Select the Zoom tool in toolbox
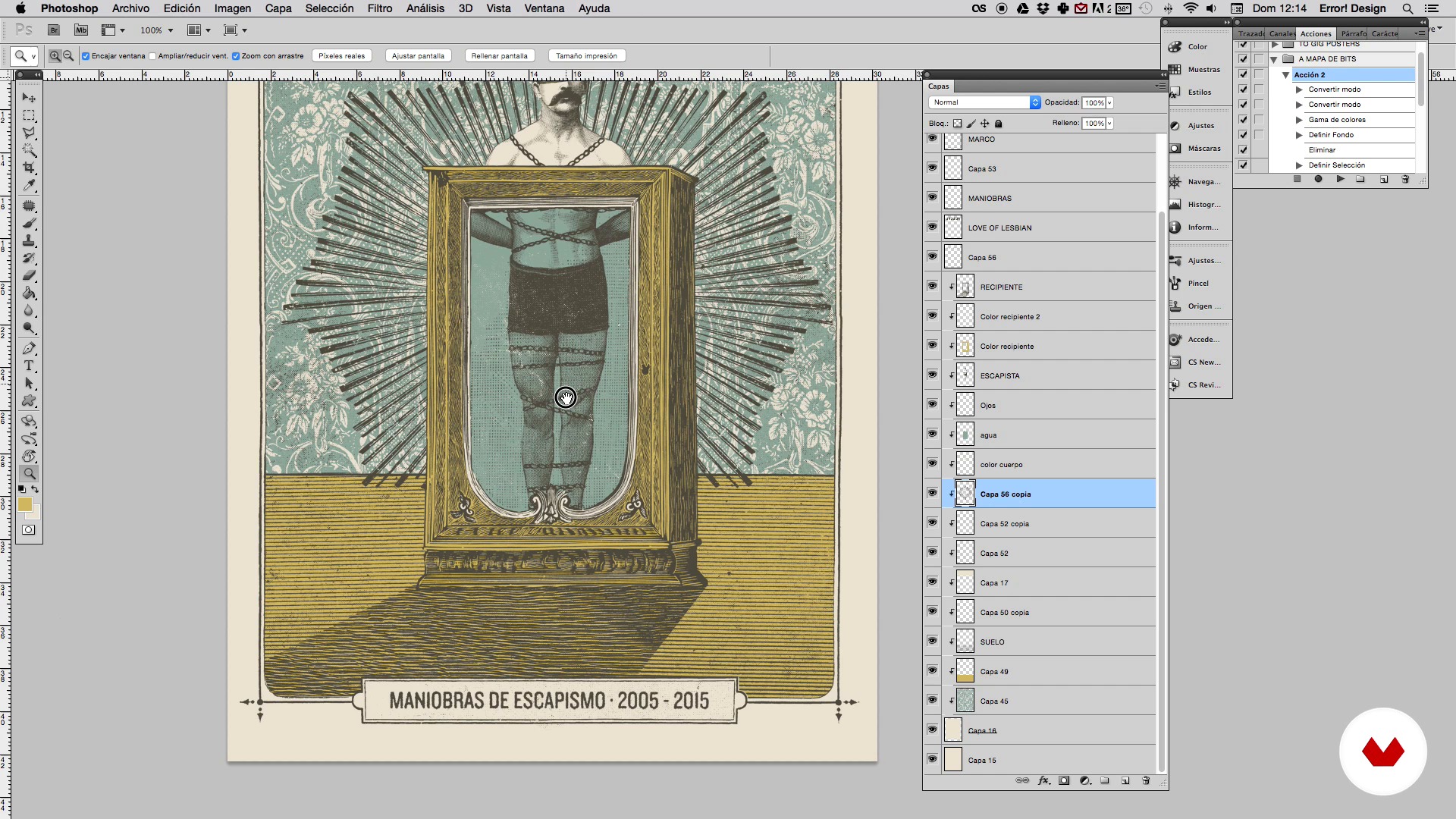Screen dimensions: 1456x819 [29, 473]
